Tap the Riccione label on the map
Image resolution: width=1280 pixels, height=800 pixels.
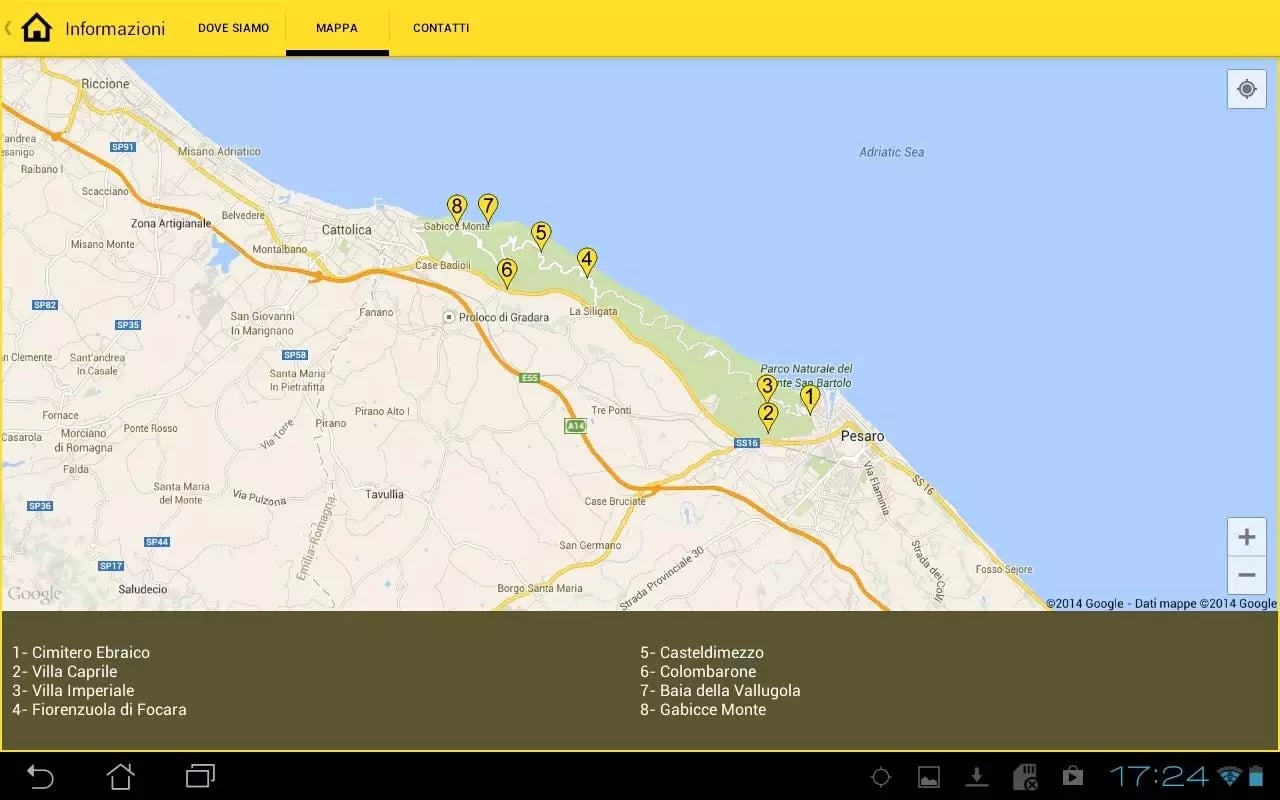click(x=105, y=84)
